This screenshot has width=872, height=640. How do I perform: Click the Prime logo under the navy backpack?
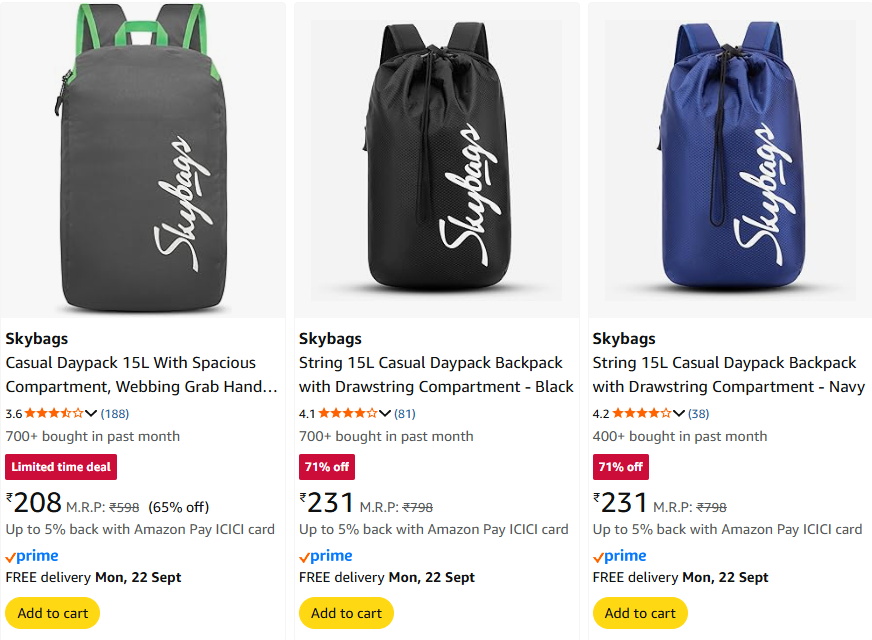(620, 556)
